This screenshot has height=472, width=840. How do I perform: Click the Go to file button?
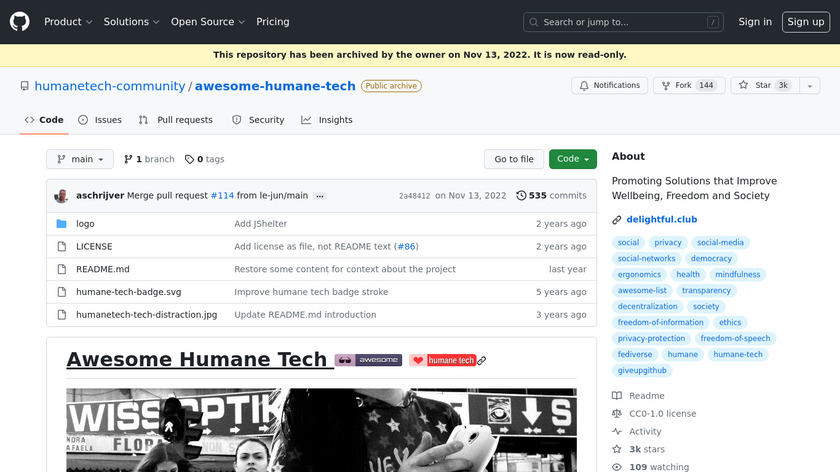(x=514, y=159)
